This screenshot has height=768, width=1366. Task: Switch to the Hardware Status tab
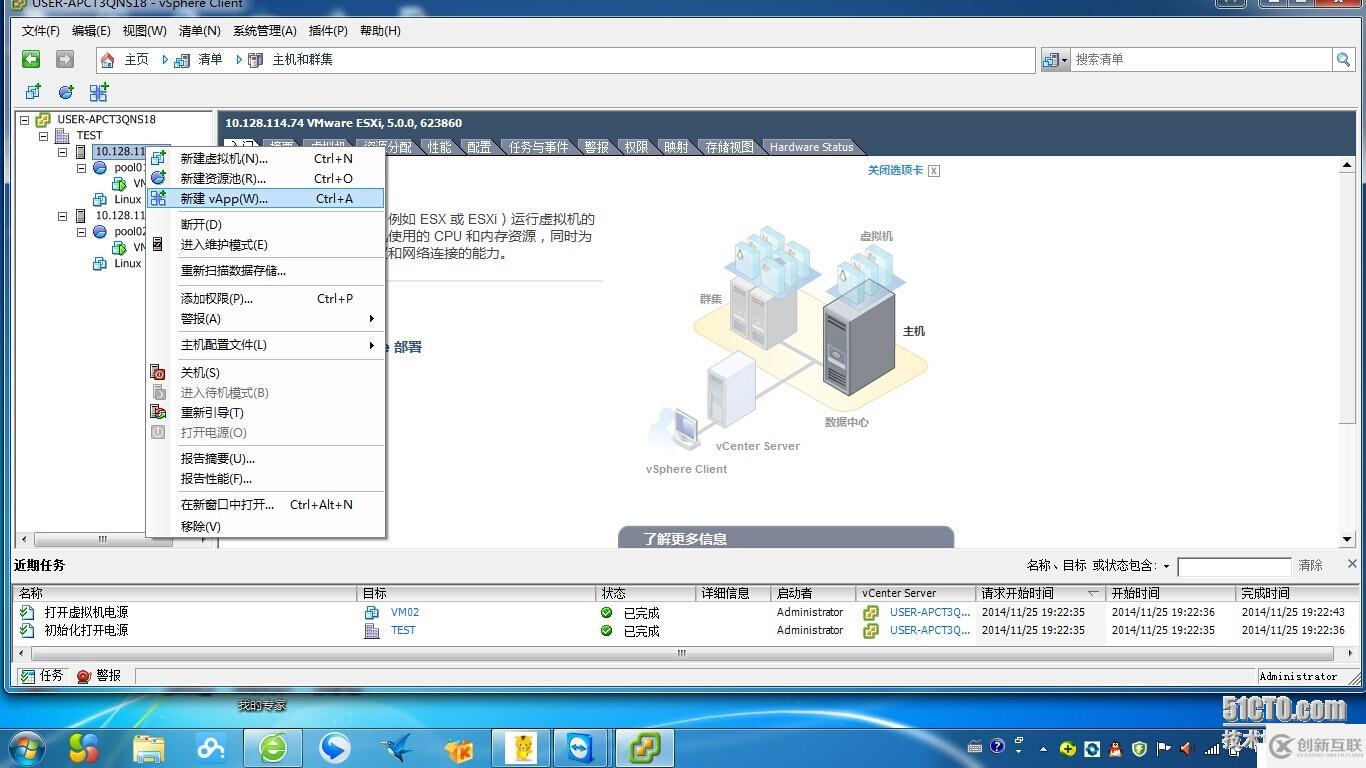(811, 147)
